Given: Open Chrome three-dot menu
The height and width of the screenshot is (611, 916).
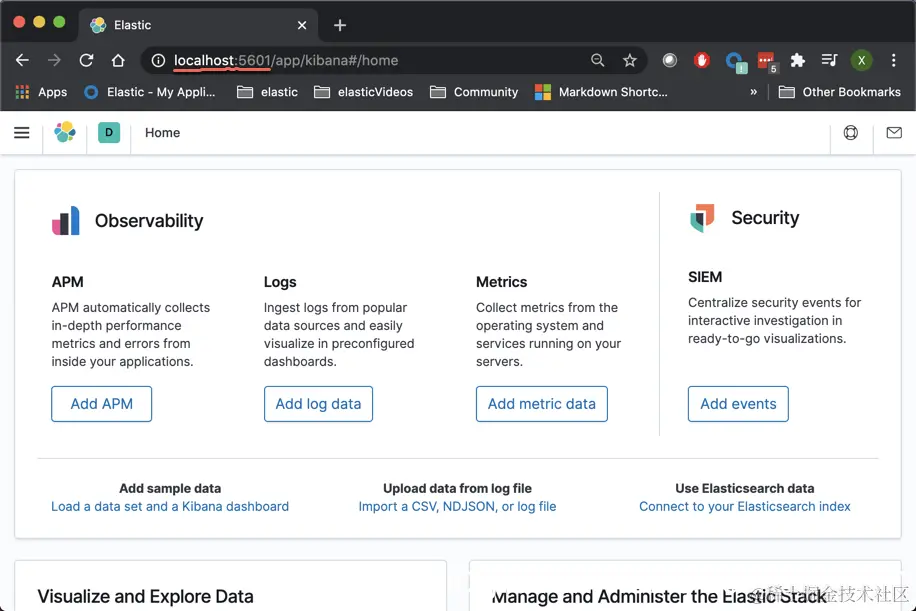Looking at the screenshot, I should coord(893,60).
